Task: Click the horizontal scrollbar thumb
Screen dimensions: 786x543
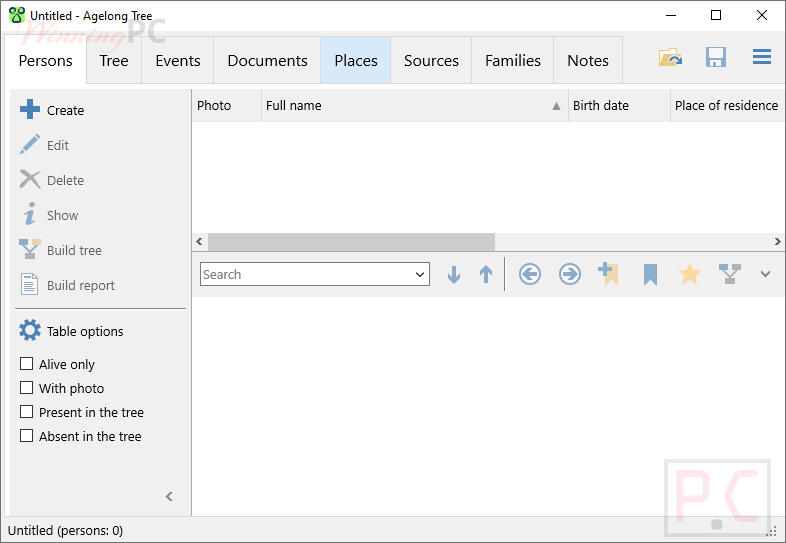Action: [x=351, y=242]
